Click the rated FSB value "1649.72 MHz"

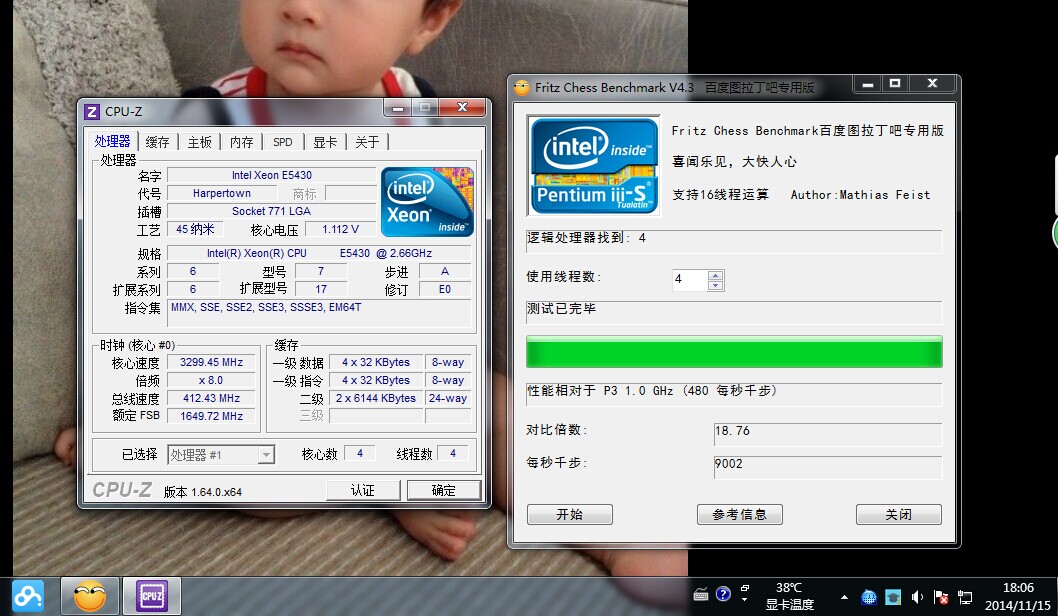pyautogui.click(x=211, y=416)
